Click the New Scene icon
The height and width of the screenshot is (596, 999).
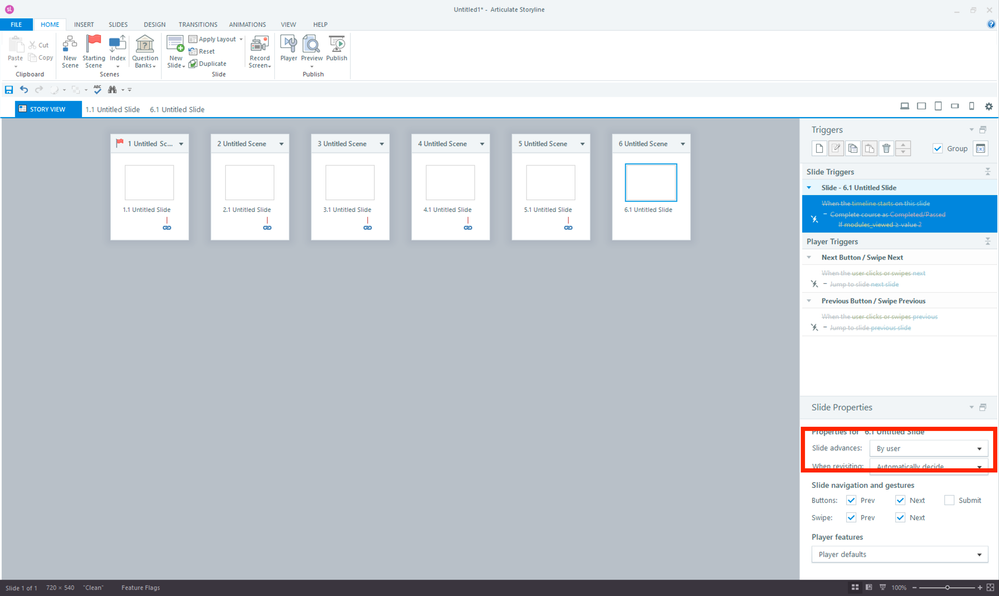pyautogui.click(x=70, y=49)
